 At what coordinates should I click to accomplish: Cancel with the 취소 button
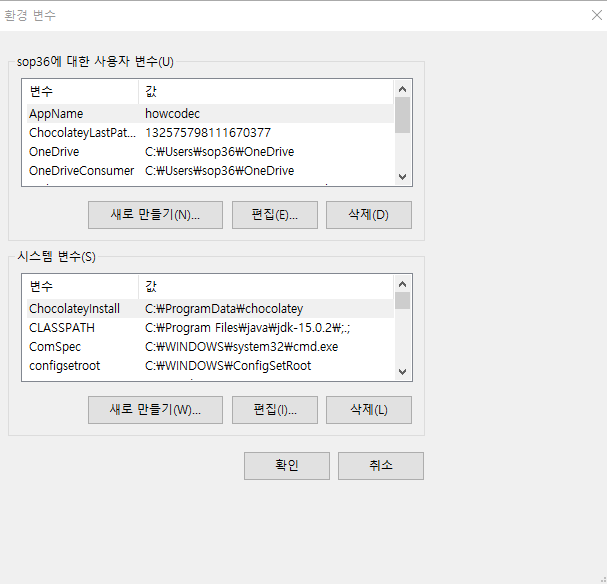(x=381, y=466)
